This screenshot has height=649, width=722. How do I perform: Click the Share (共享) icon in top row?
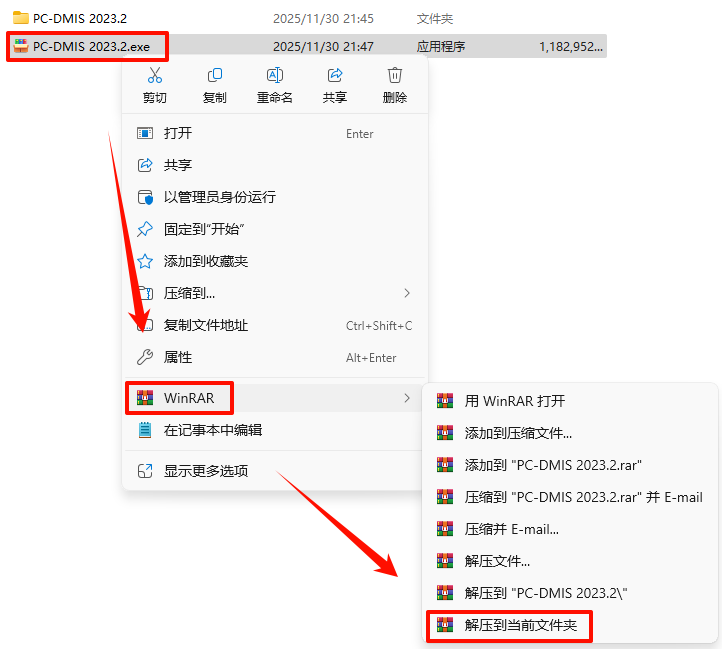click(x=335, y=75)
